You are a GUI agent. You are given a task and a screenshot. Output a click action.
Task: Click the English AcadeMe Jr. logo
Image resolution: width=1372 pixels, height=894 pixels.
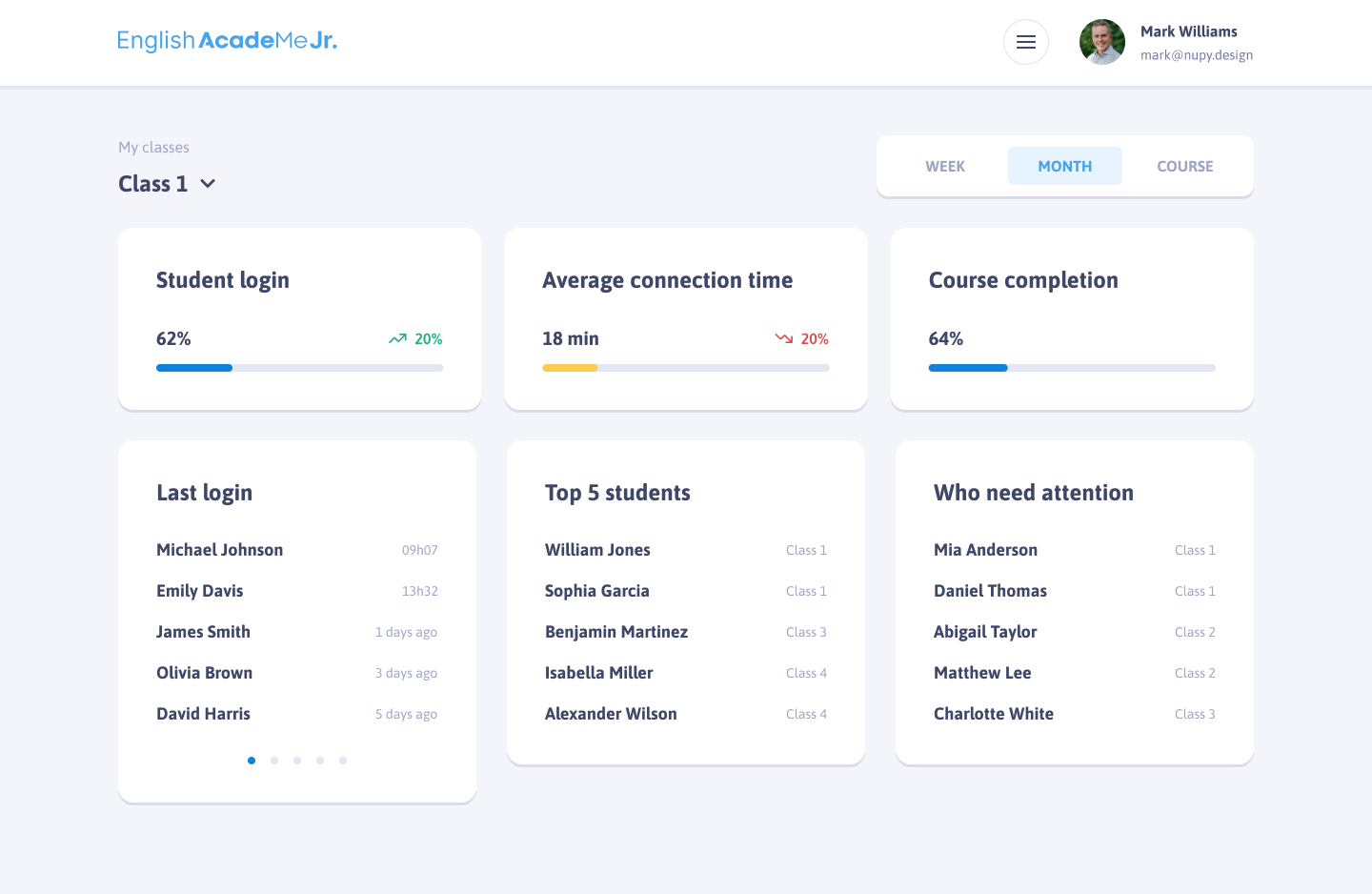click(227, 41)
